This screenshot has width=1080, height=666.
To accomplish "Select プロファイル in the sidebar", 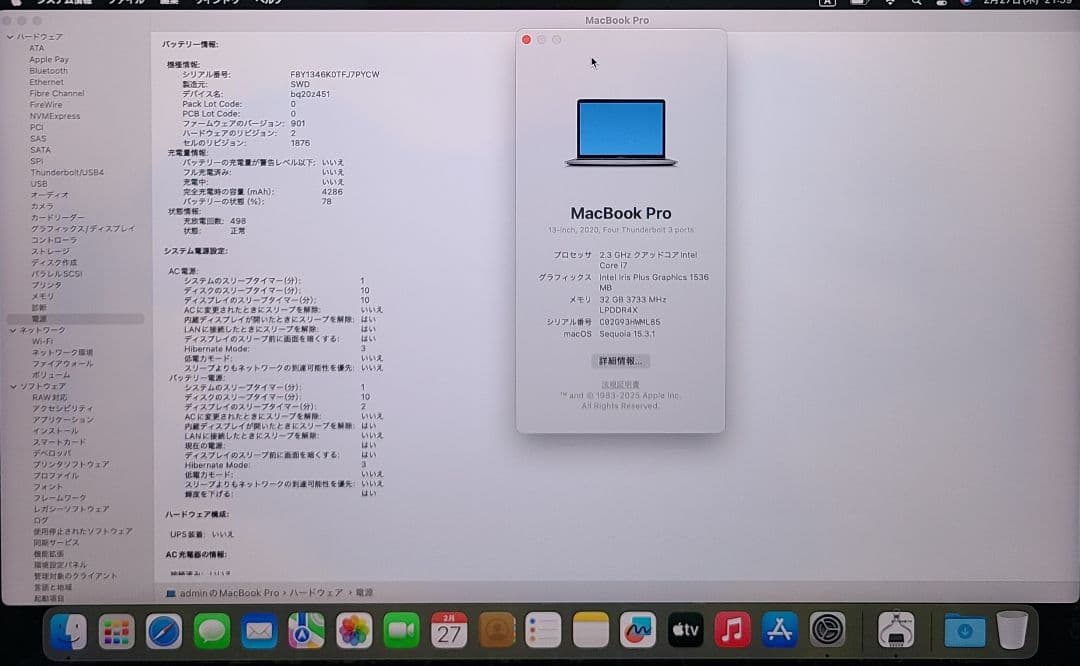I will coord(55,476).
